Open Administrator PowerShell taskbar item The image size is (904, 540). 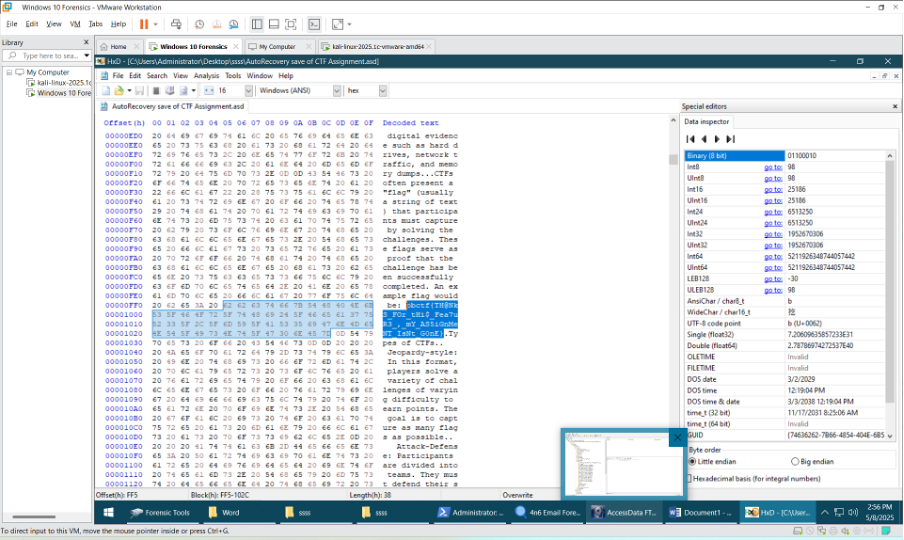pyautogui.click(x=470, y=512)
